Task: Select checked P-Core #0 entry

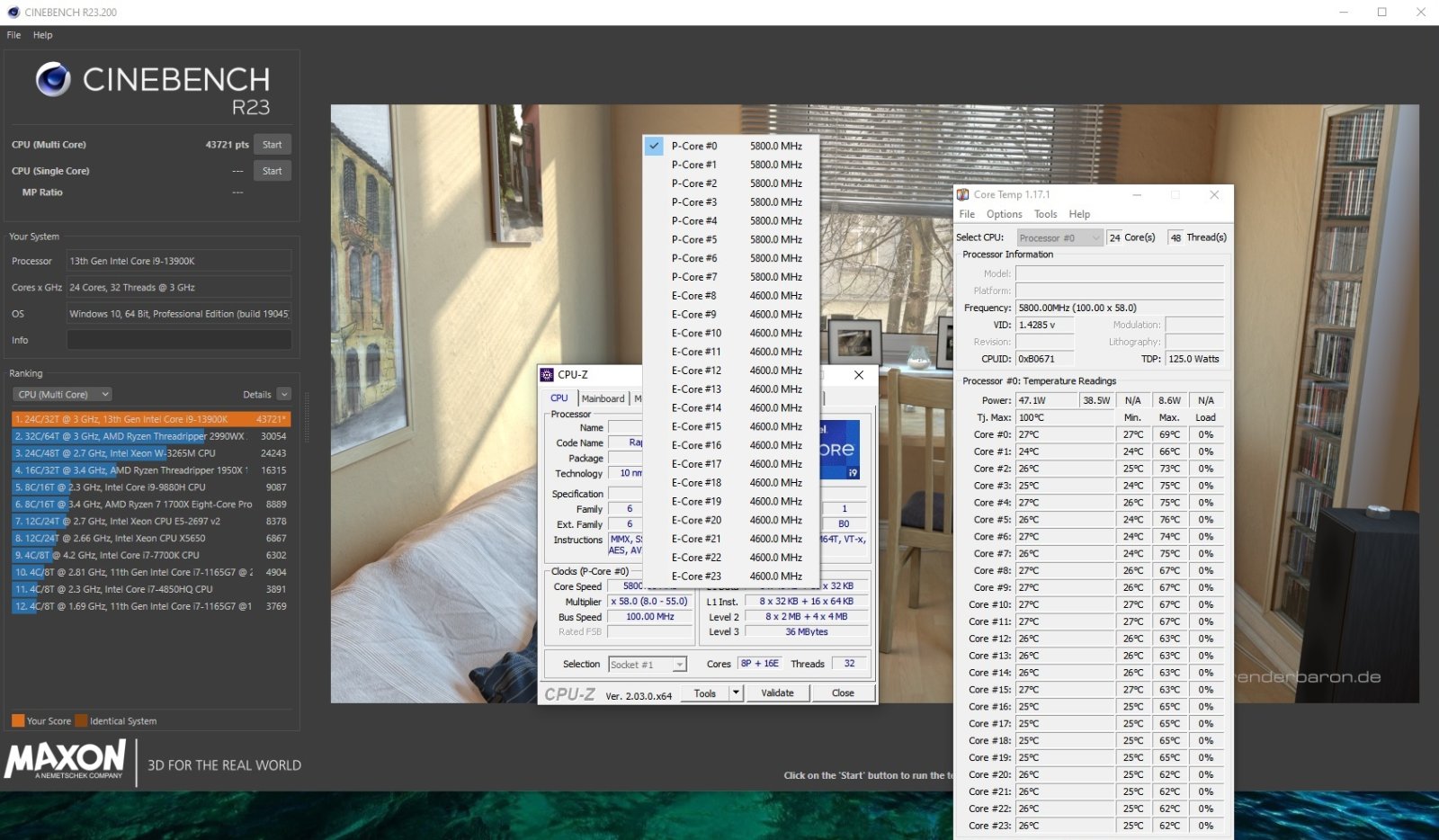Action: [730, 146]
